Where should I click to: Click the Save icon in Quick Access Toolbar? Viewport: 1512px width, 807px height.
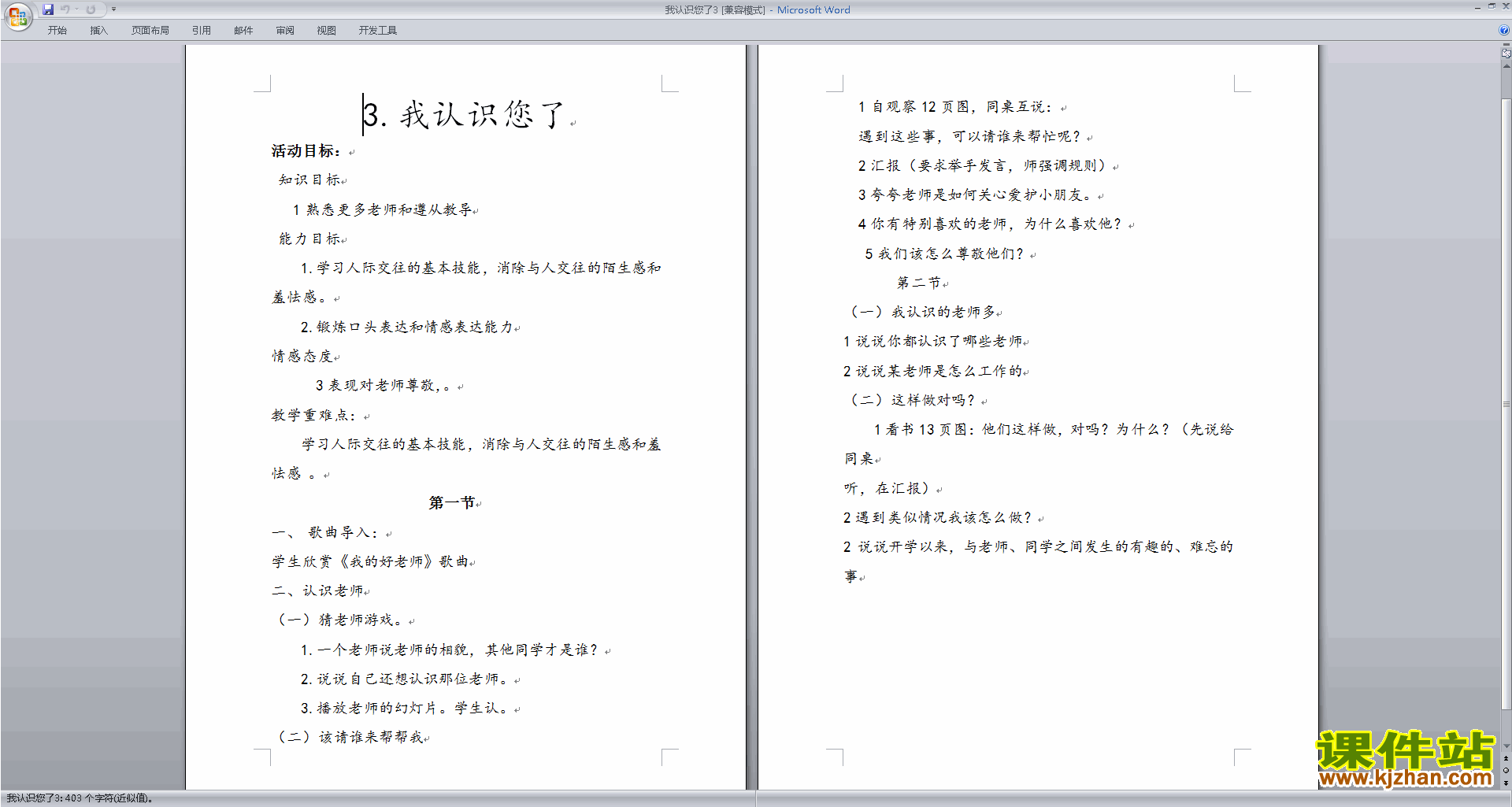[48, 9]
